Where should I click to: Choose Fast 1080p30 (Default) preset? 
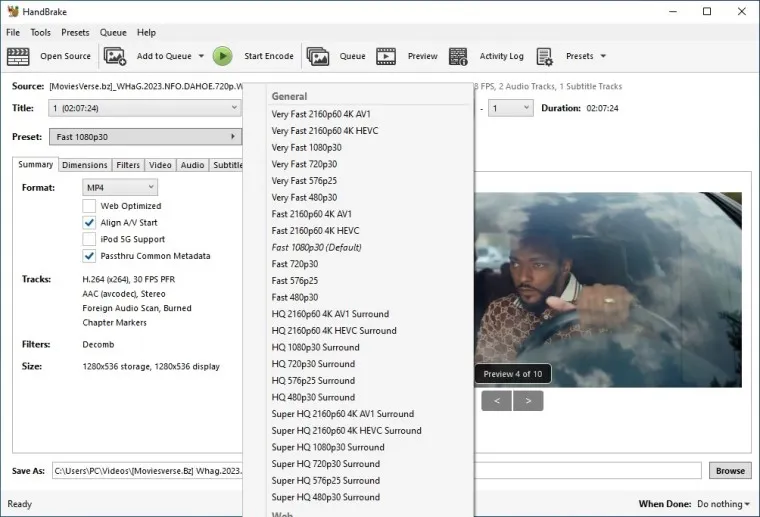(317, 248)
